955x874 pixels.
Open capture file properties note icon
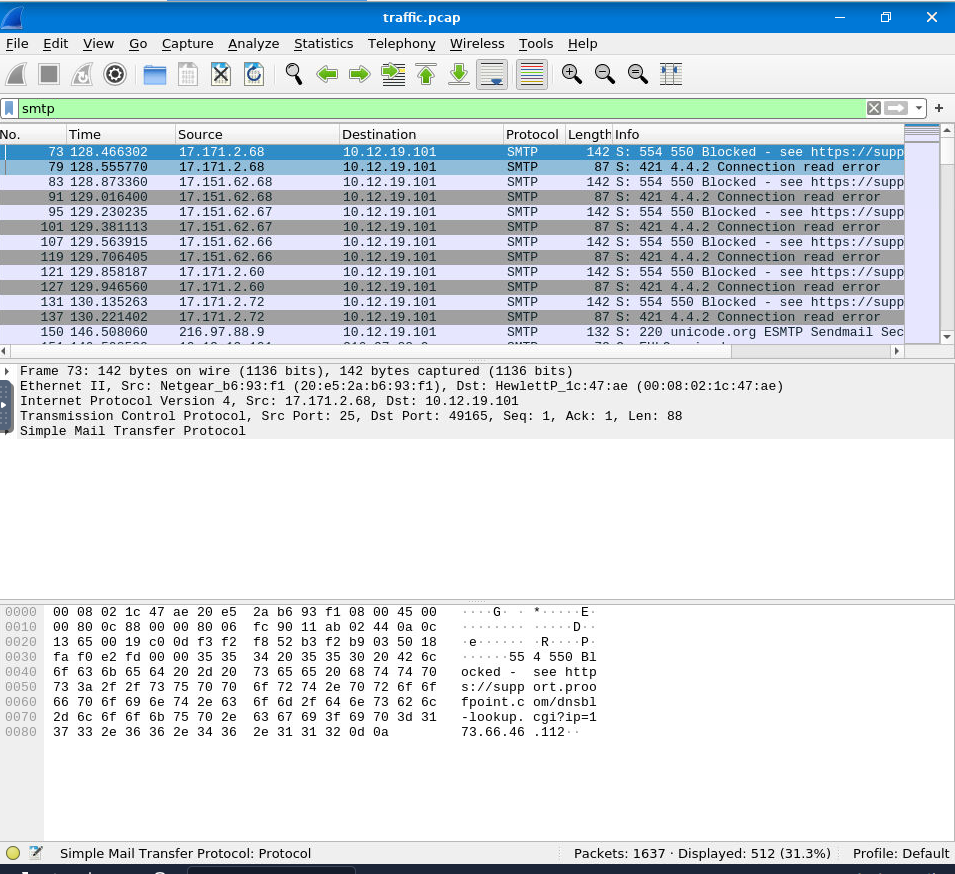[x=36, y=853]
